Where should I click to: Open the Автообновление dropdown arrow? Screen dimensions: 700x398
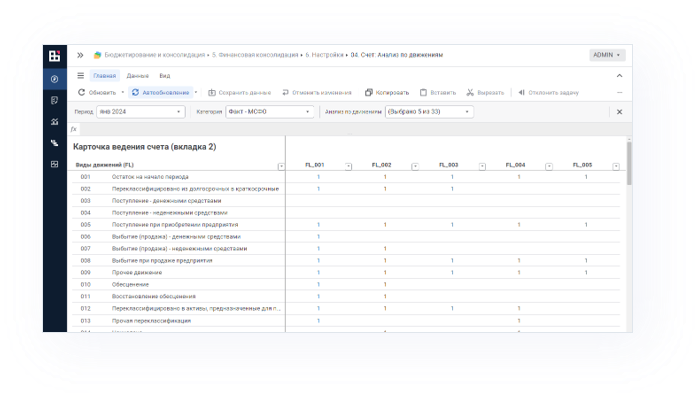tap(196, 93)
